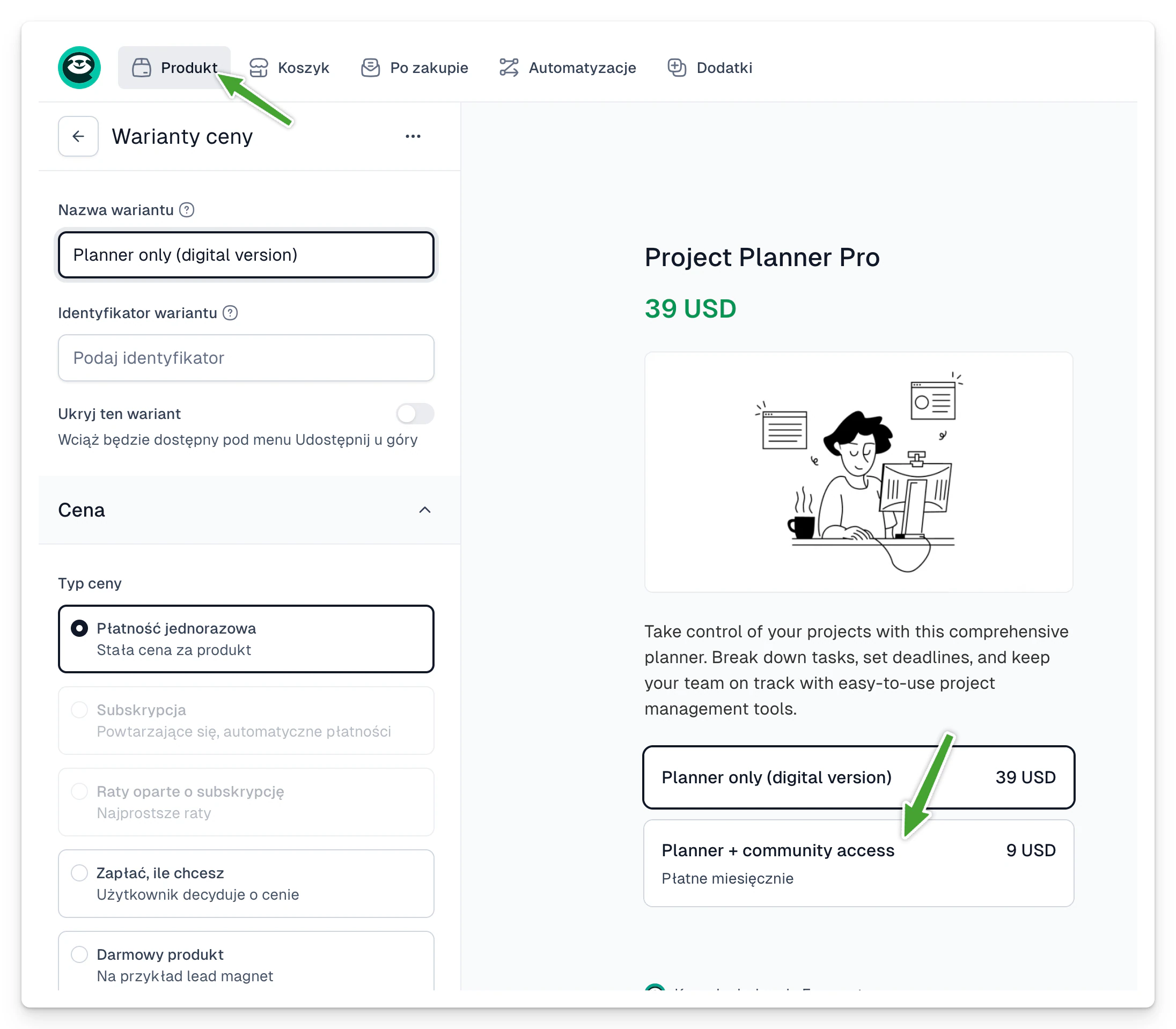The image size is (1176, 1029).
Task: Select Planner + community access variant
Action: (859, 864)
